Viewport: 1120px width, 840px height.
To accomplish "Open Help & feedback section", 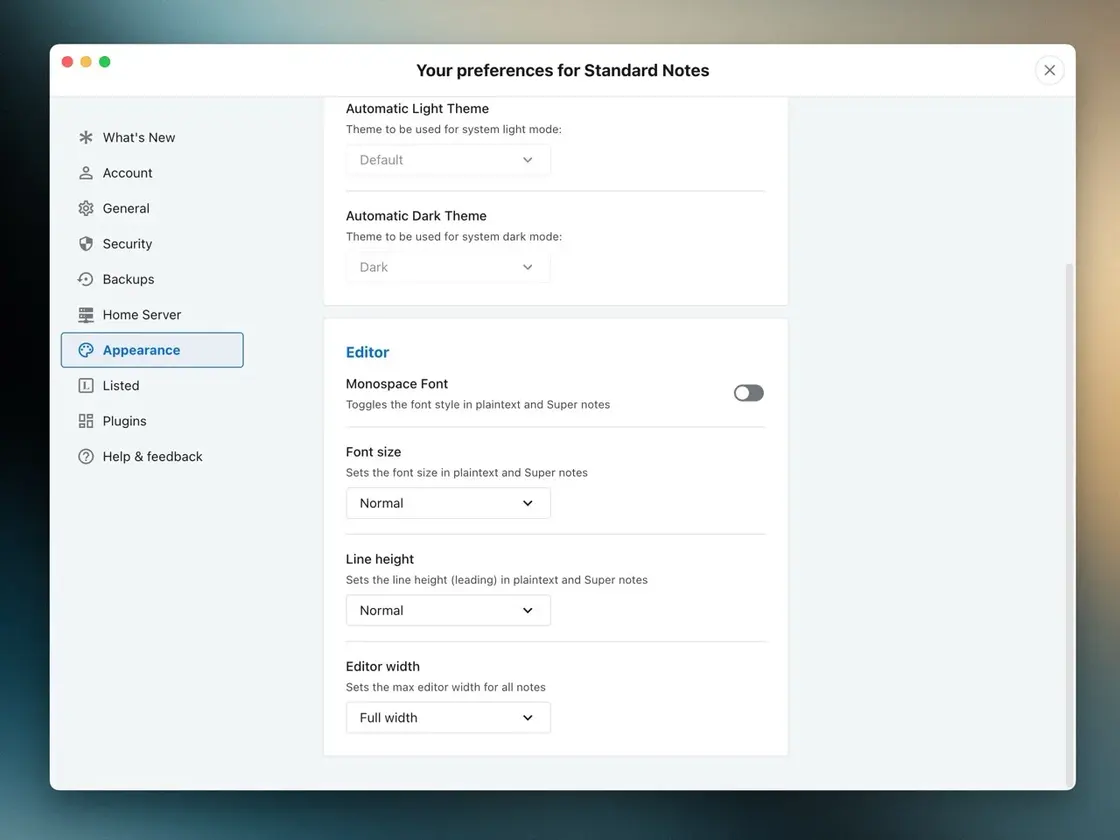I will click(x=152, y=456).
